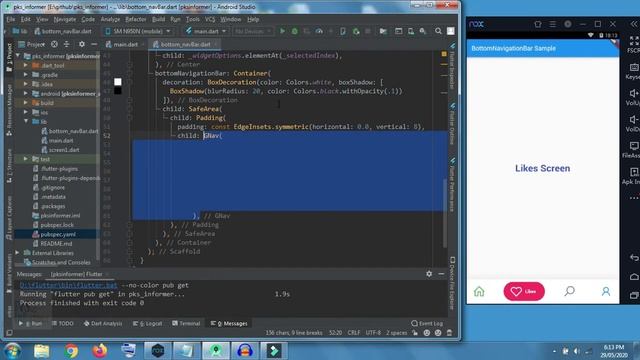Open the Terminal tool window
The height and width of the screenshot is (360, 640).
[x=186, y=323]
